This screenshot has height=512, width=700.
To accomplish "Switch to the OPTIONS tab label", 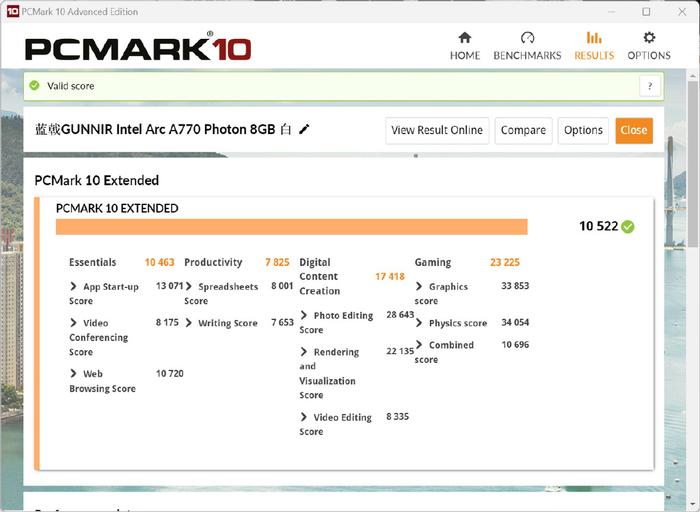I will tap(649, 55).
